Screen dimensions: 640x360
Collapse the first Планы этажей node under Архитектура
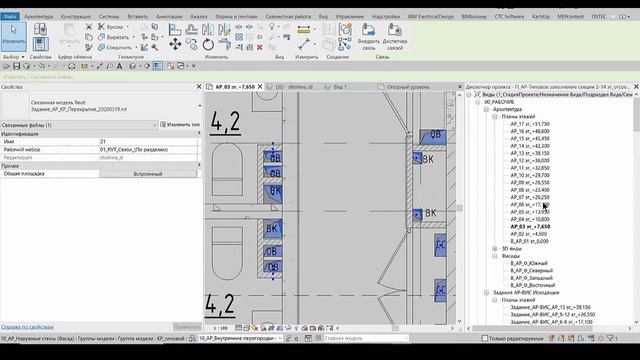tap(495, 117)
